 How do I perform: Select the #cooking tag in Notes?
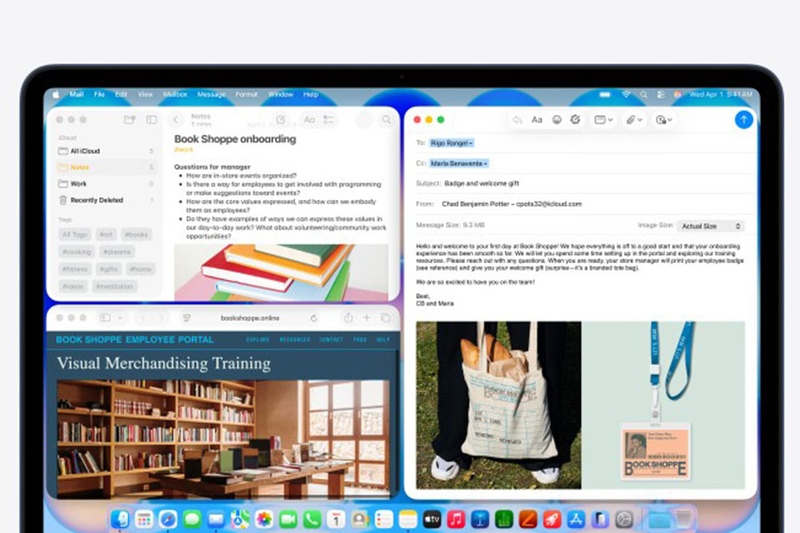(77, 252)
